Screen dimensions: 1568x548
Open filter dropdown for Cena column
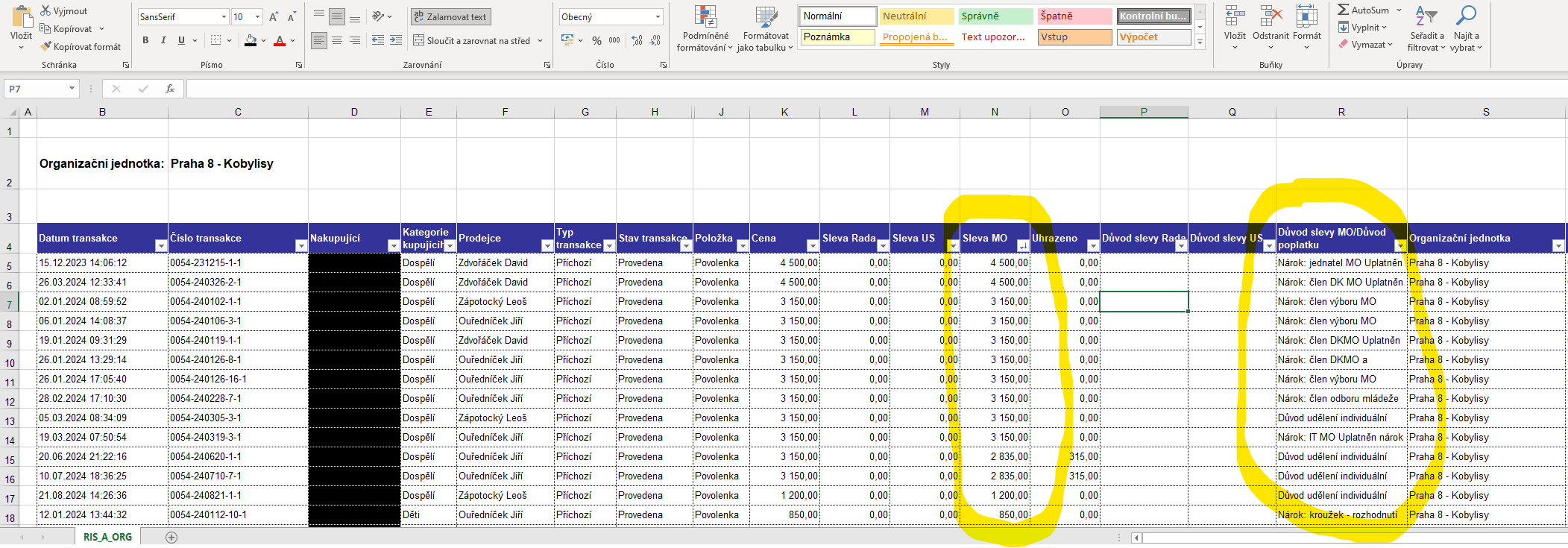[x=813, y=245]
